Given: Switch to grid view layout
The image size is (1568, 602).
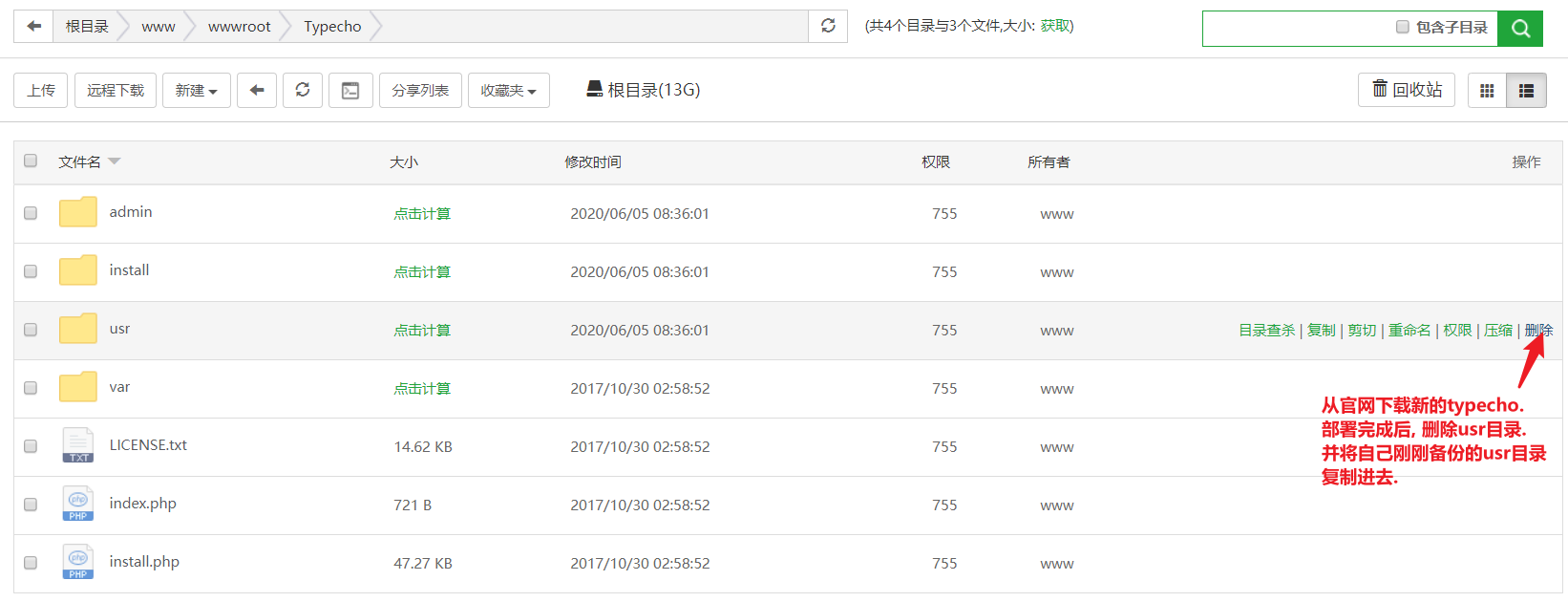Looking at the screenshot, I should pos(1487,91).
